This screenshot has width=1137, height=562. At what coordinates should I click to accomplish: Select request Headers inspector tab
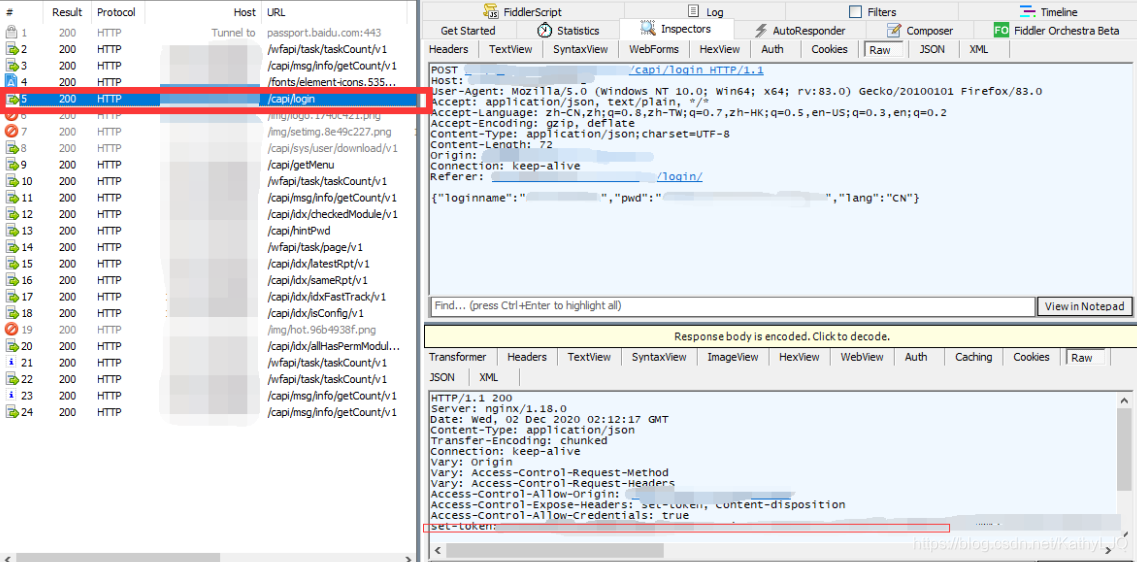(448, 49)
